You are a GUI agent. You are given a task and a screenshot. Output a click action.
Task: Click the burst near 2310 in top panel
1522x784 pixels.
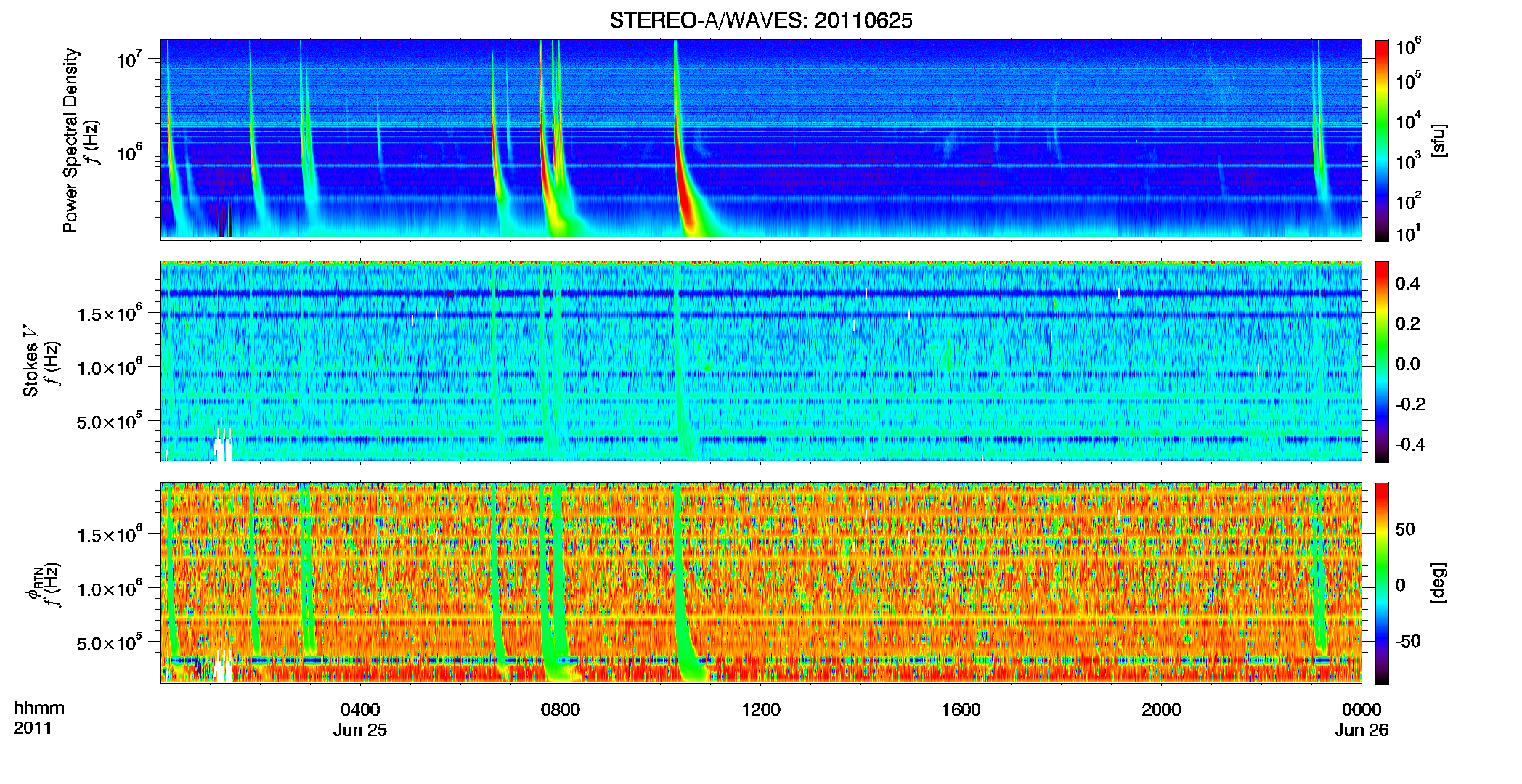click(1320, 131)
